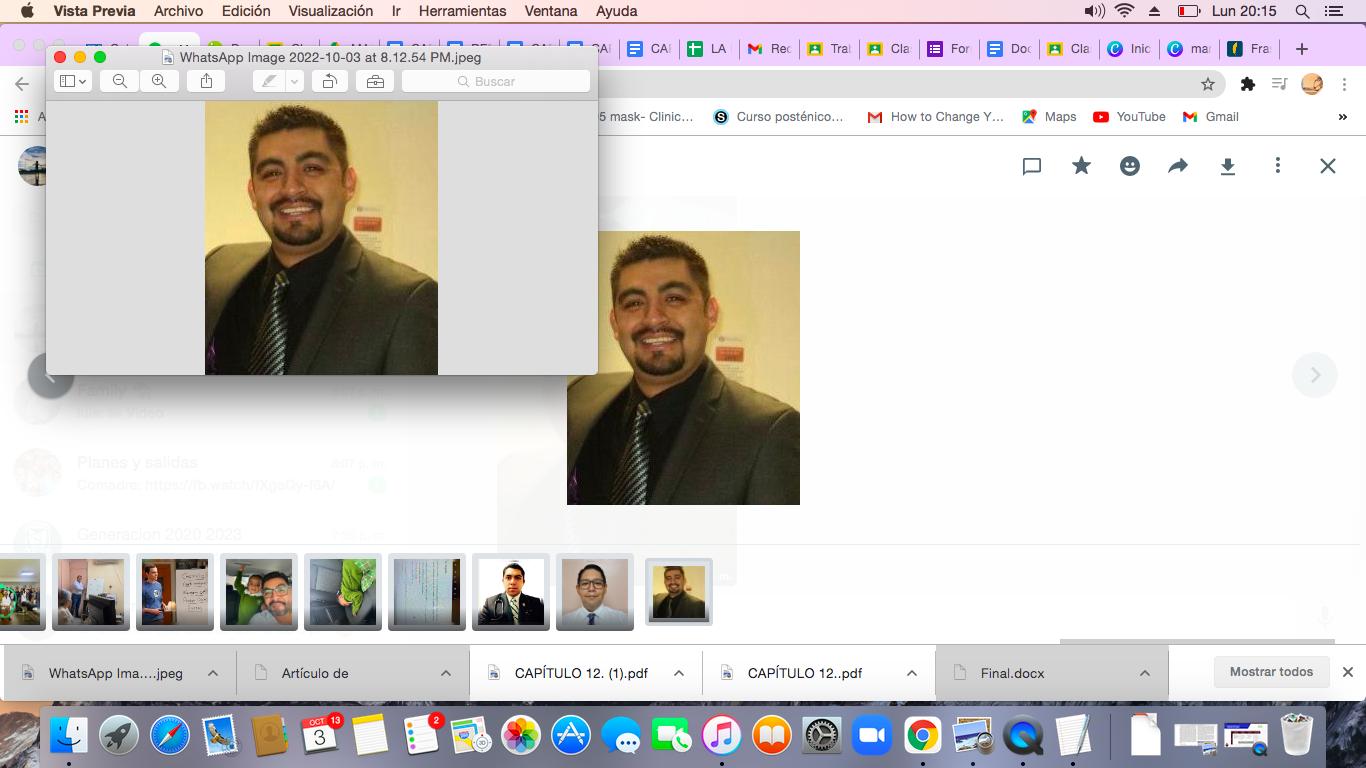Download the image from the viewer
Screen dimensions: 1366x768
pyautogui.click(x=1228, y=166)
